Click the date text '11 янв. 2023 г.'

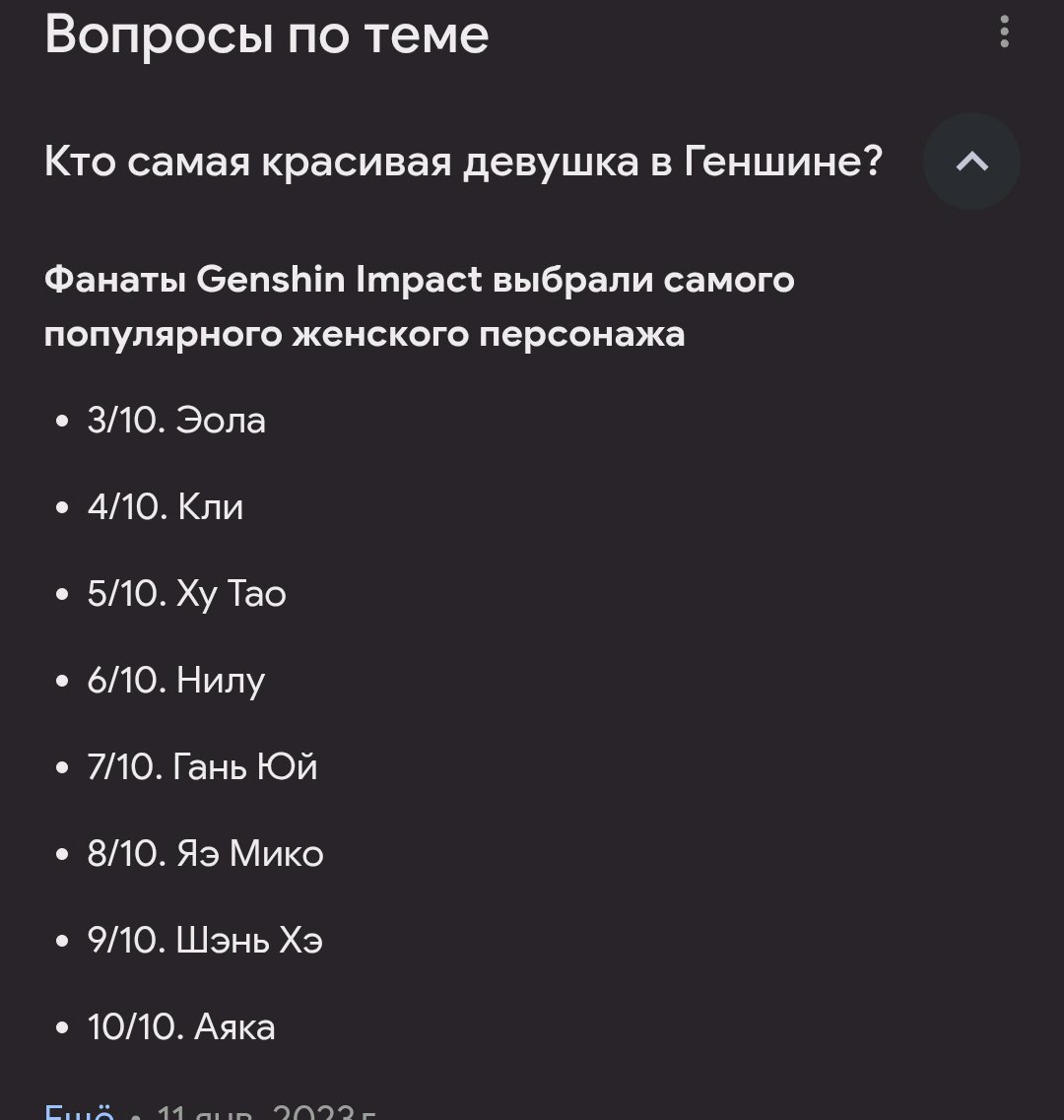267,1111
